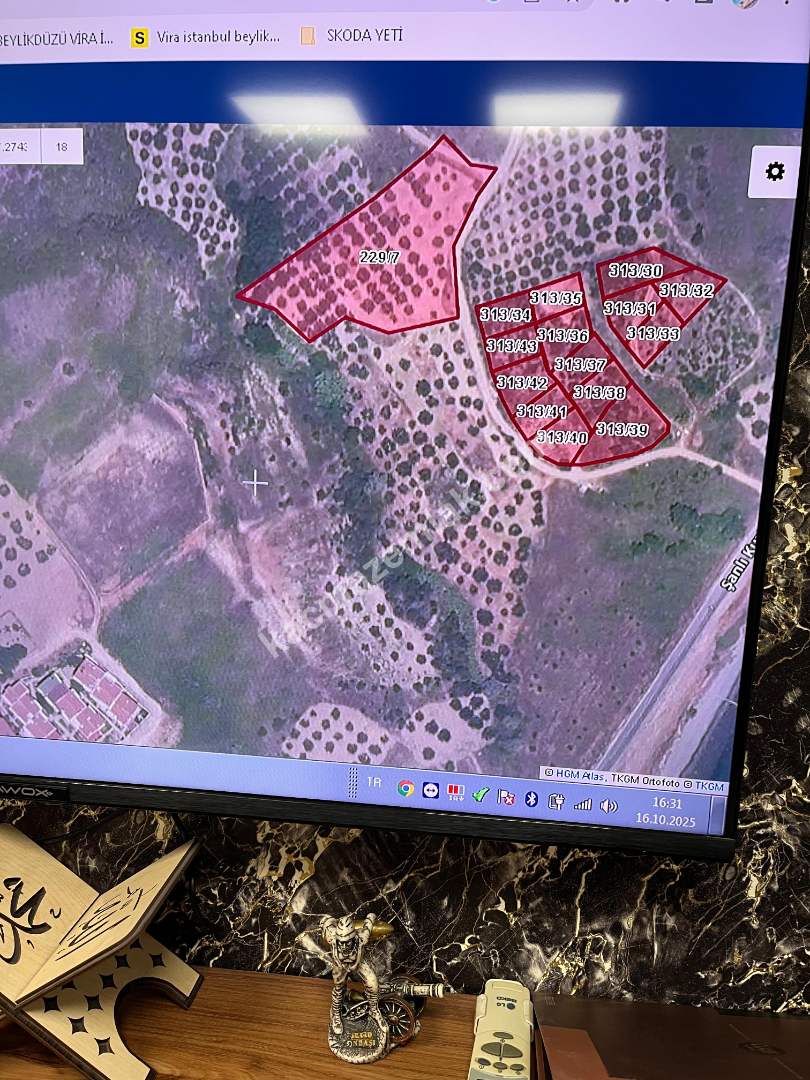The width and height of the screenshot is (810, 1080).
Task: Click the BEYLİKDÜZÜ VİRA bookmark
Action: [x=55, y=39]
